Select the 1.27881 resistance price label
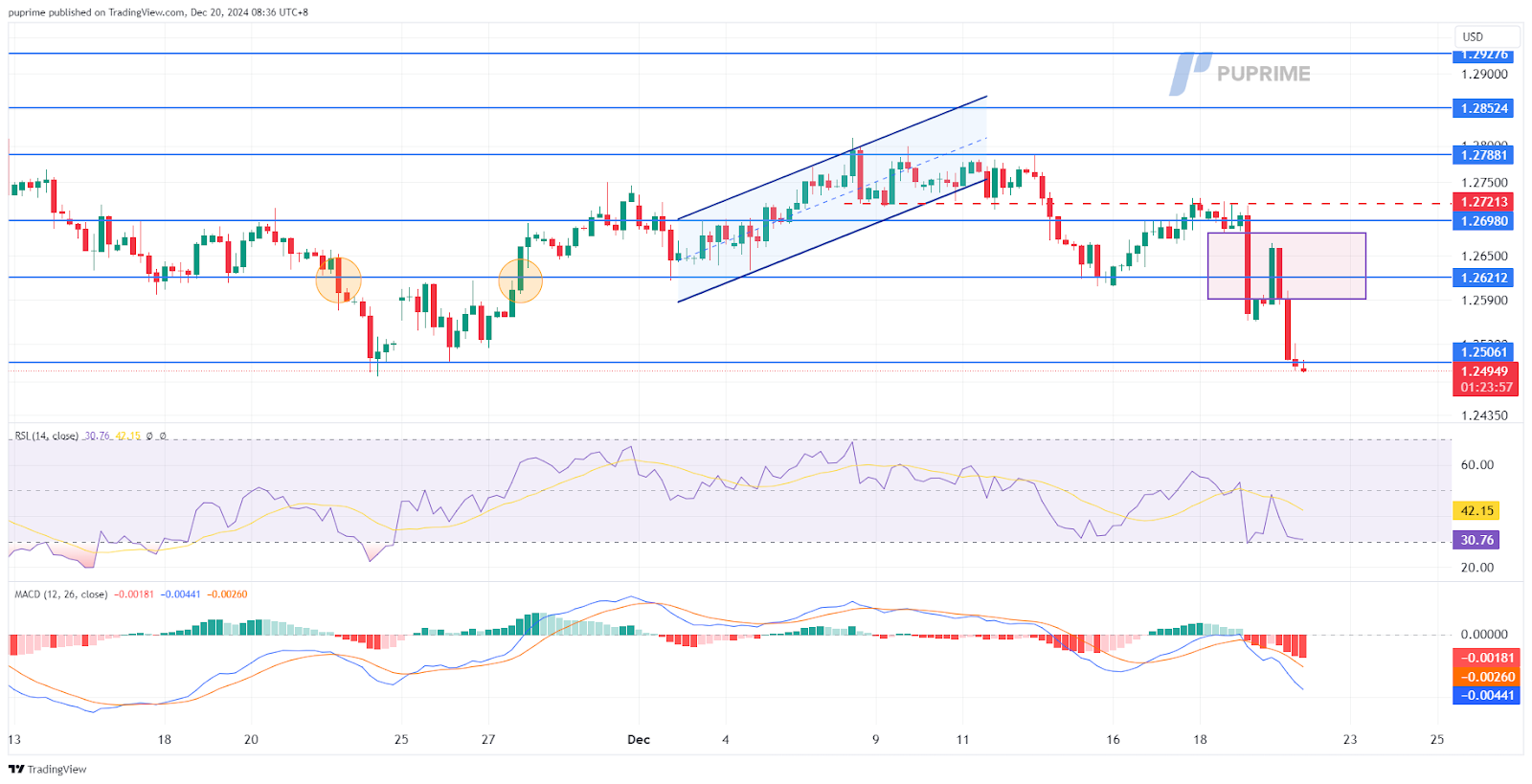Screen dimensions: 1532x784 tap(1484, 155)
